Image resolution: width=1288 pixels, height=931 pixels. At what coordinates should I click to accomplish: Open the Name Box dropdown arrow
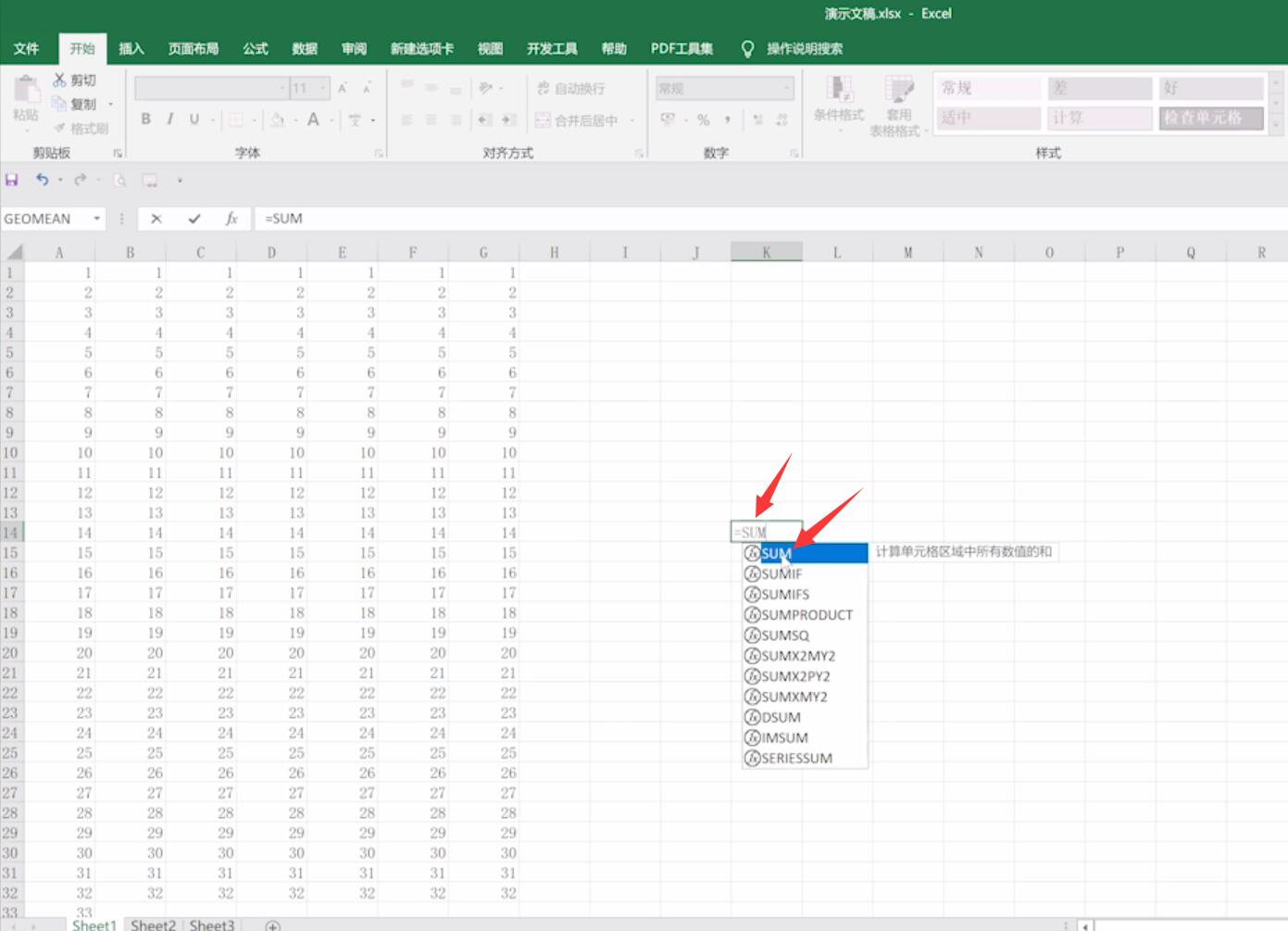pos(96,219)
